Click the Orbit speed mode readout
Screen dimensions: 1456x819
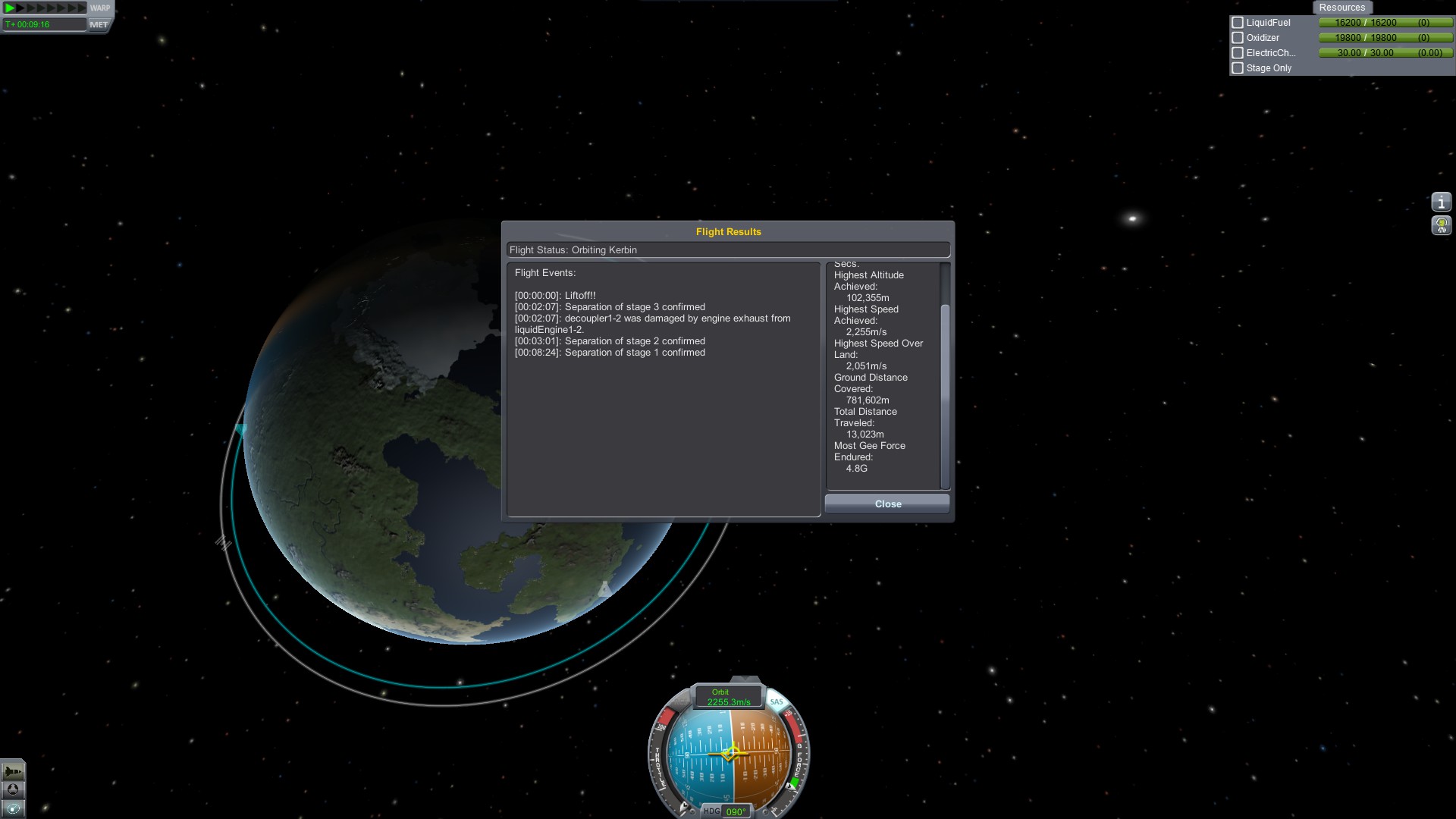[728, 697]
